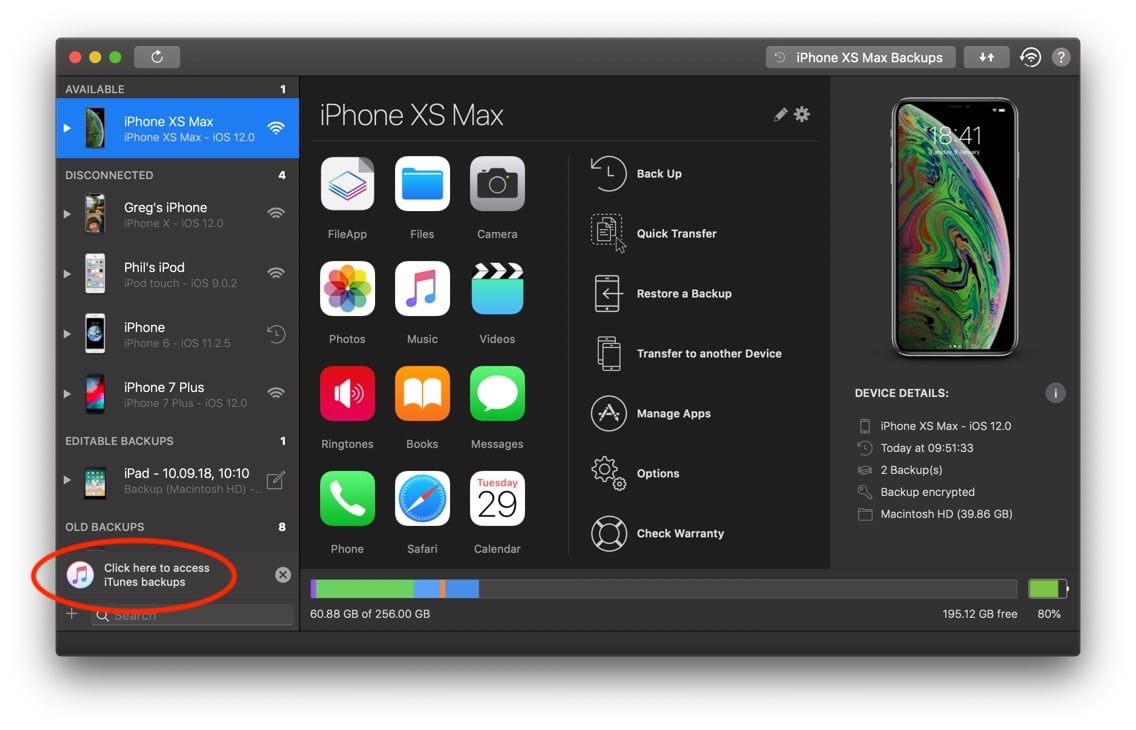Open the help question mark button
Image resolution: width=1136 pixels, height=730 pixels.
click(x=1061, y=57)
